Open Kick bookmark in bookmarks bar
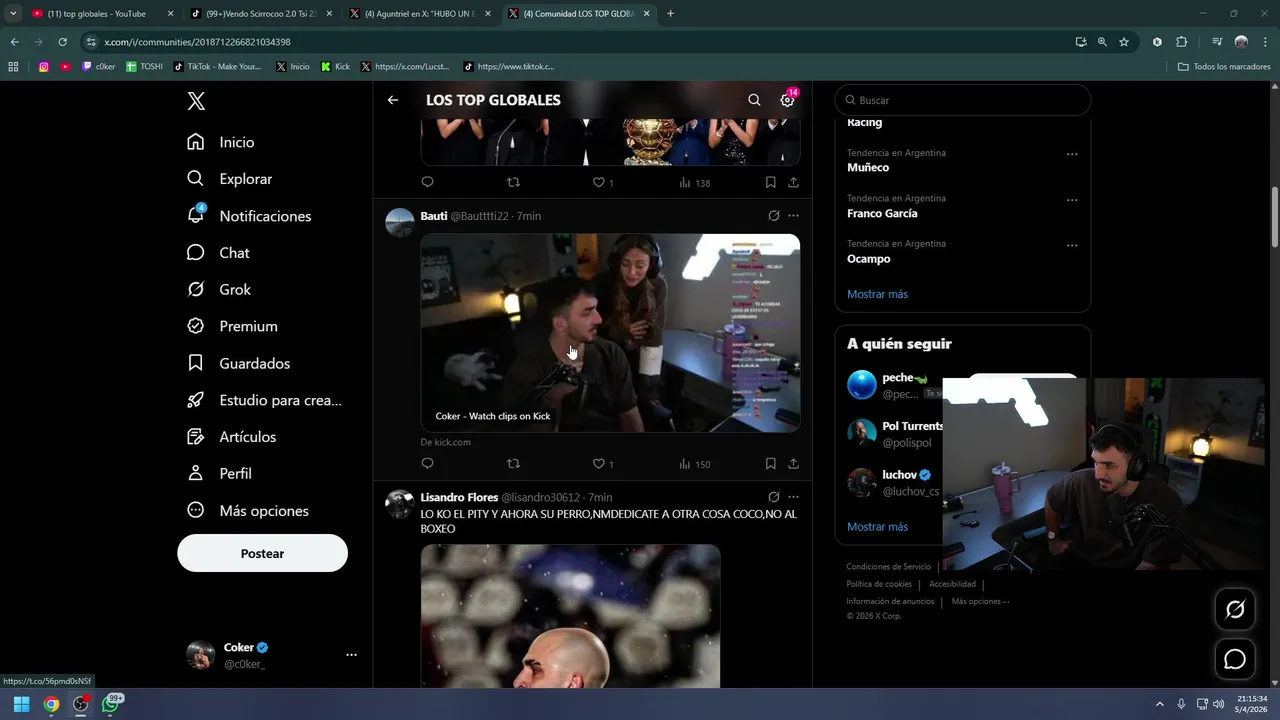 (x=336, y=67)
